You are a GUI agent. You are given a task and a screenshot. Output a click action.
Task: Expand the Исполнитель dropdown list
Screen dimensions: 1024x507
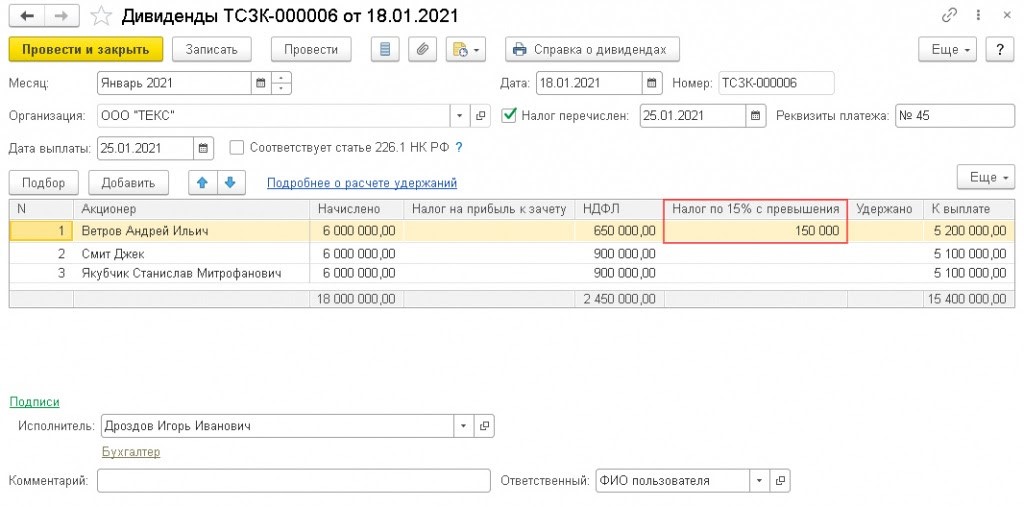click(x=463, y=426)
